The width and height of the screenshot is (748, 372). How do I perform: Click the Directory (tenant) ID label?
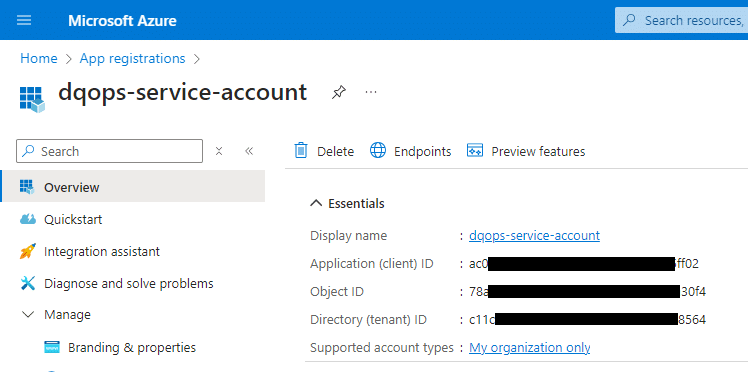coord(368,319)
